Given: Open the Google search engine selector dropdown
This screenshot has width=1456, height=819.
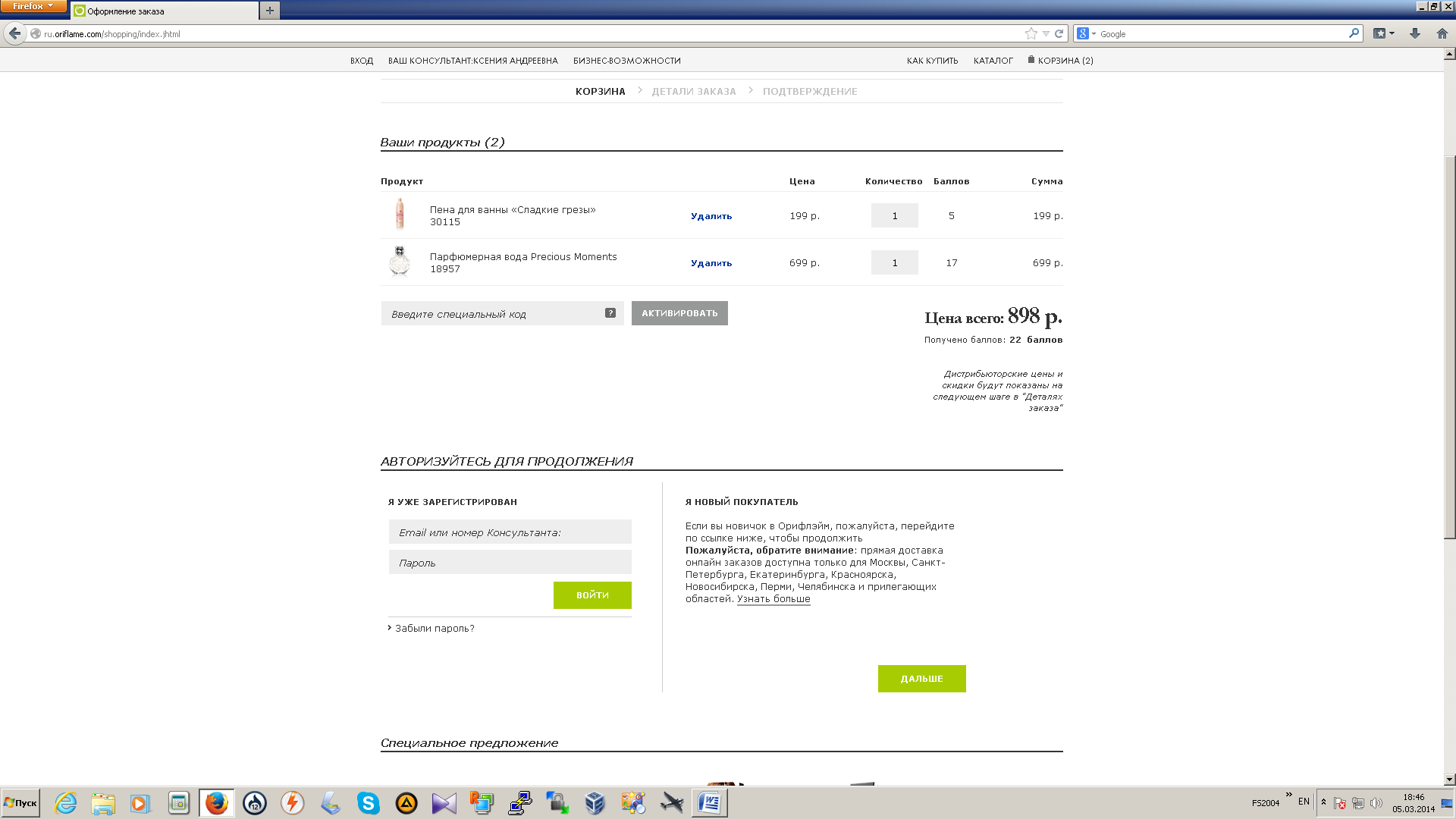Looking at the screenshot, I should point(1087,33).
